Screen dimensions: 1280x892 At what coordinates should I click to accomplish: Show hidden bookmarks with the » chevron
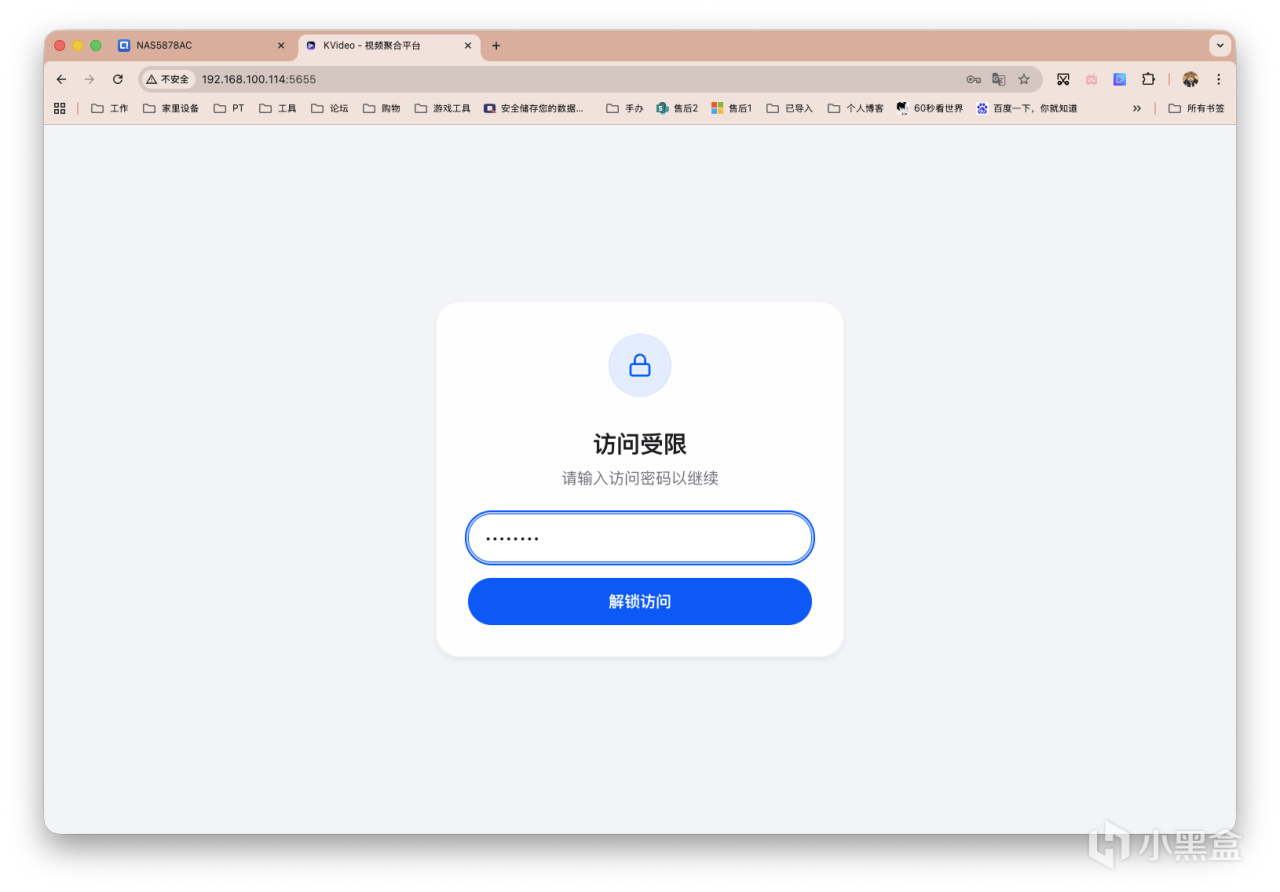[x=1137, y=108]
